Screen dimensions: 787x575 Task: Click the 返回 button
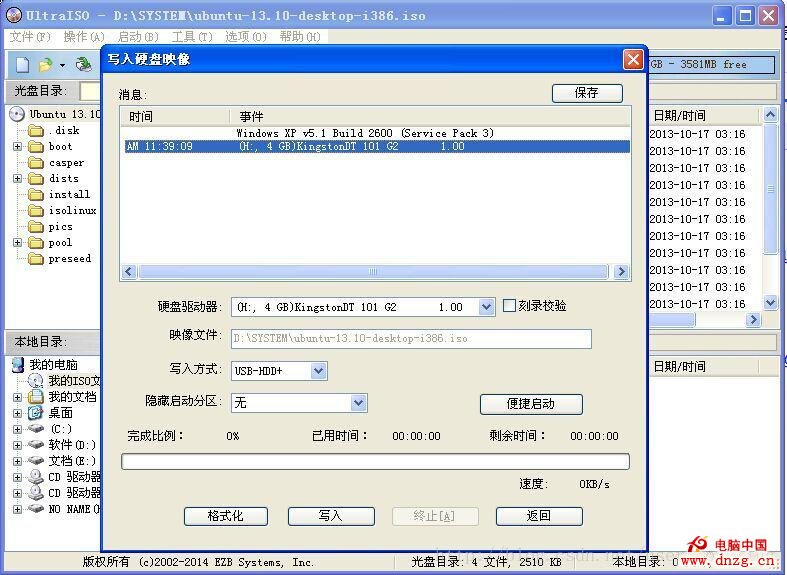(x=539, y=516)
